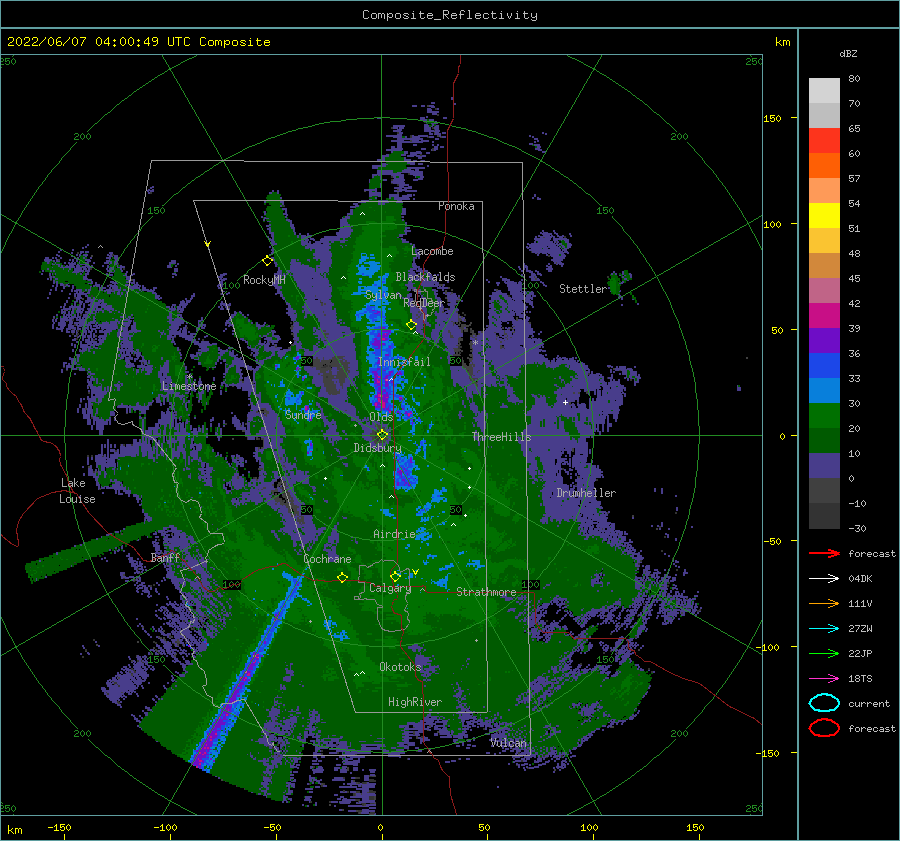This screenshot has height=841, width=900.
Task: Click the Stettler map label
Action: tap(583, 289)
